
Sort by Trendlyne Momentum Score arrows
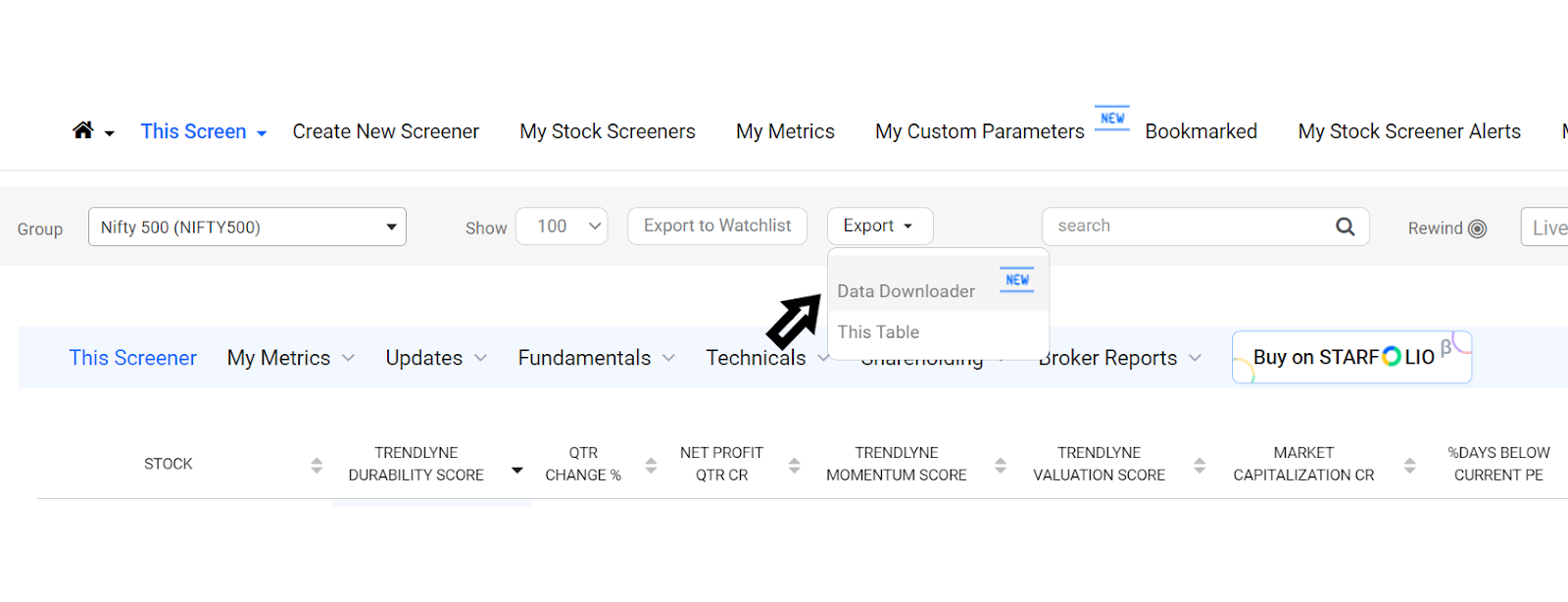click(1001, 466)
